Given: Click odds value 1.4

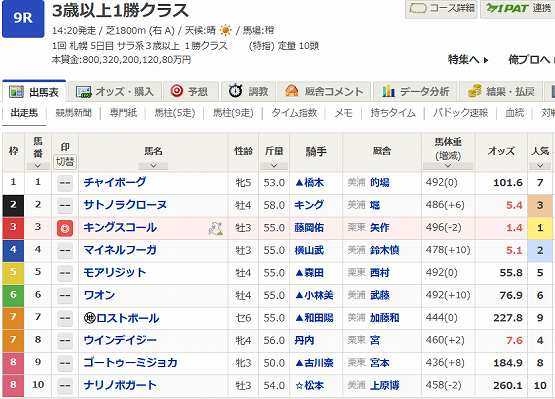Looking at the screenshot, I should tap(514, 228).
